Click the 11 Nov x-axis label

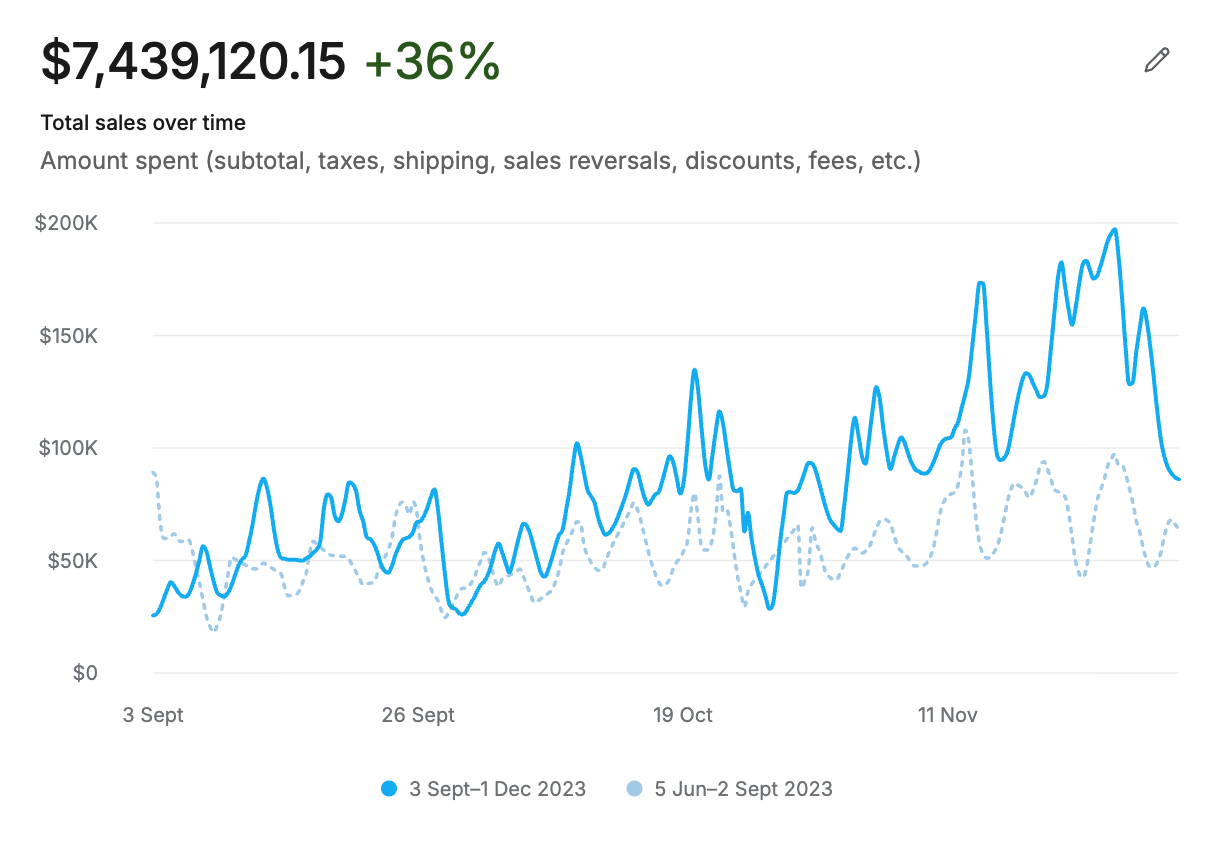click(948, 715)
